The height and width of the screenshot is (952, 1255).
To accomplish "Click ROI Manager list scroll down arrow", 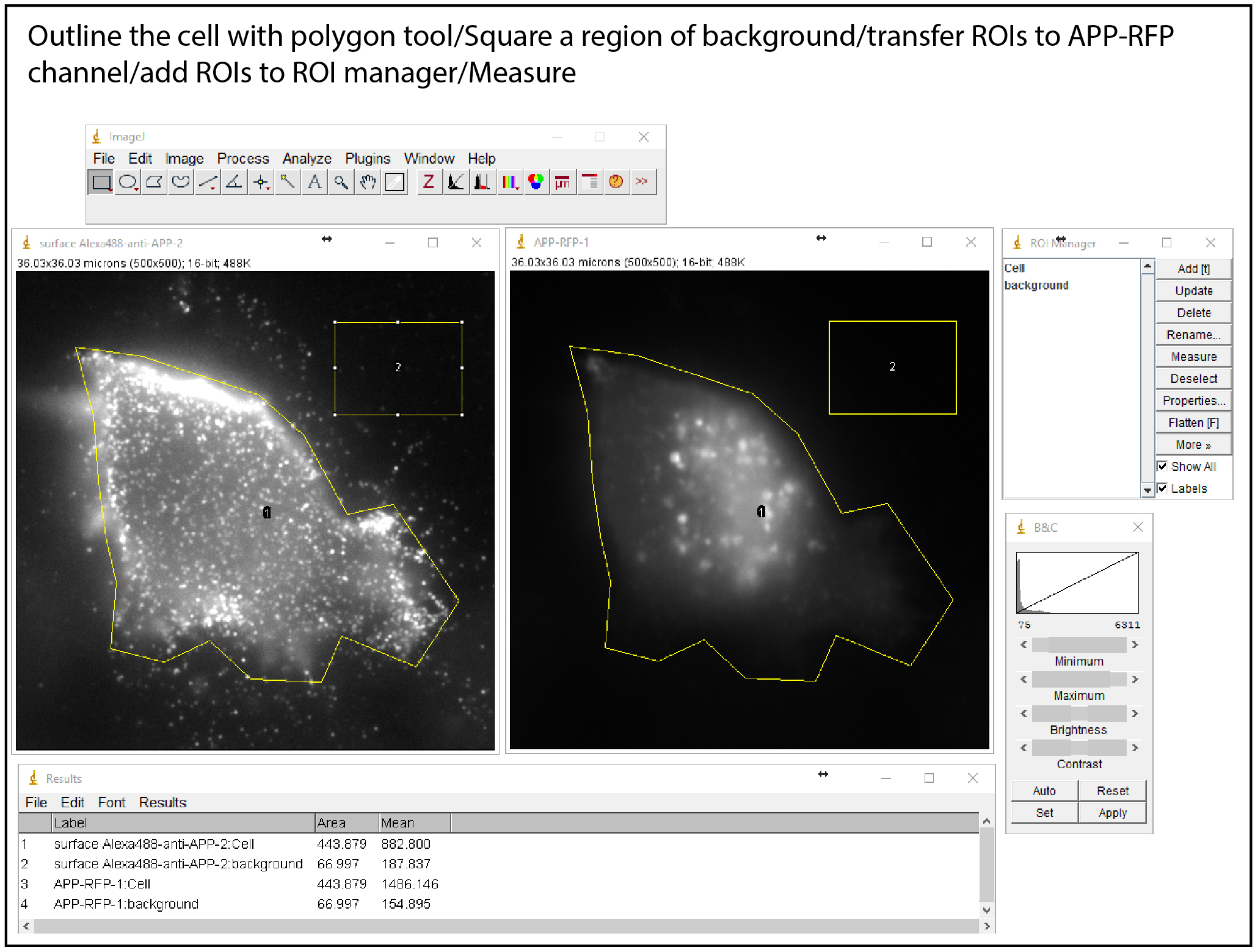I will point(1148,490).
